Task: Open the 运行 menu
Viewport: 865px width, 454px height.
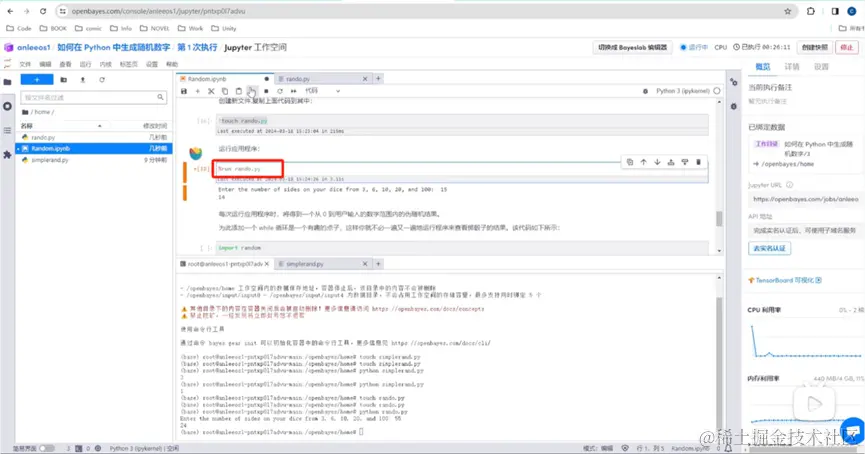Action: click(85, 65)
